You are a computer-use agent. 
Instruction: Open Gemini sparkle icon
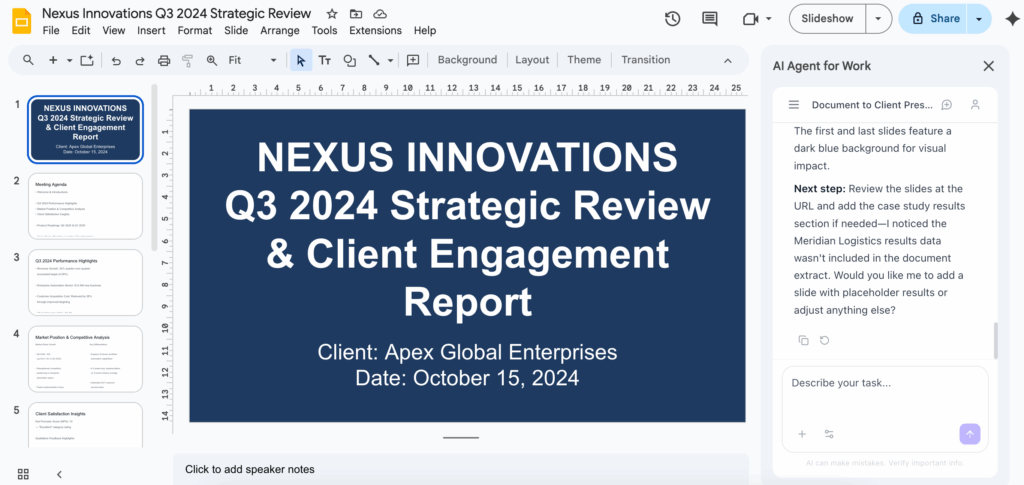(1012, 19)
